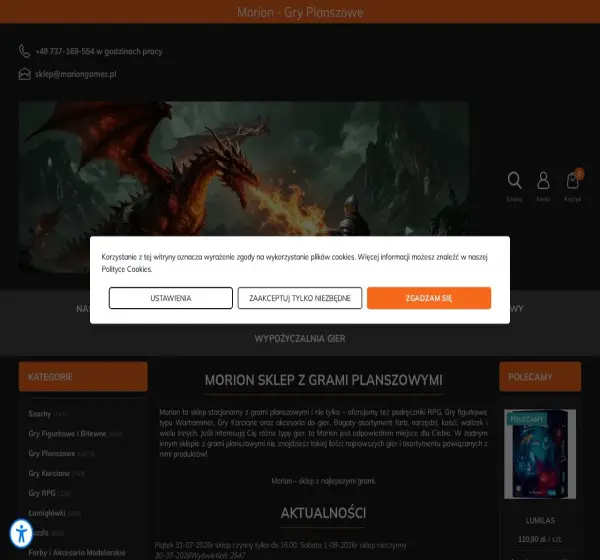Click the Morion - Gry Planszowe title
The width and height of the screenshot is (600, 560).
click(x=300, y=12)
